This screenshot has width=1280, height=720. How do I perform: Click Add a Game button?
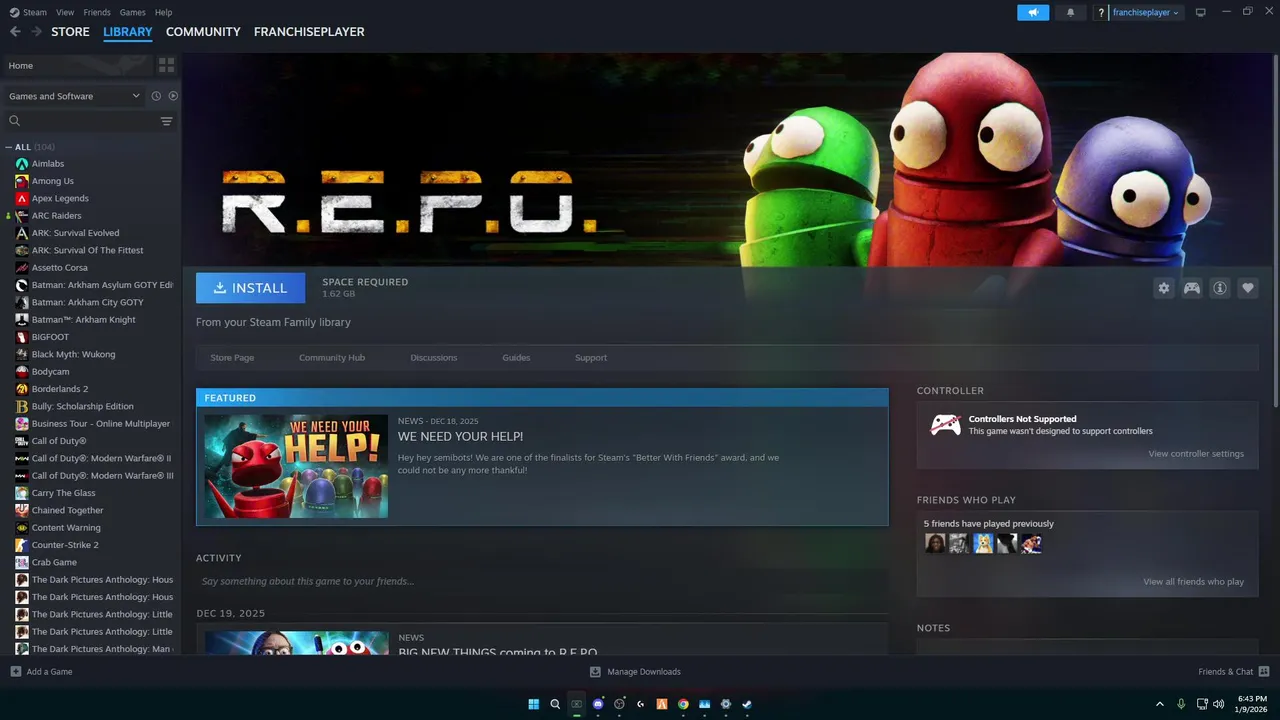pos(41,672)
